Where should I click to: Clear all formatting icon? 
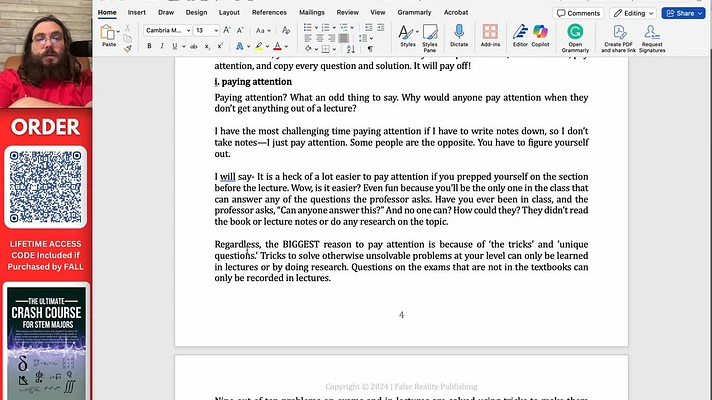tap(286, 30)
